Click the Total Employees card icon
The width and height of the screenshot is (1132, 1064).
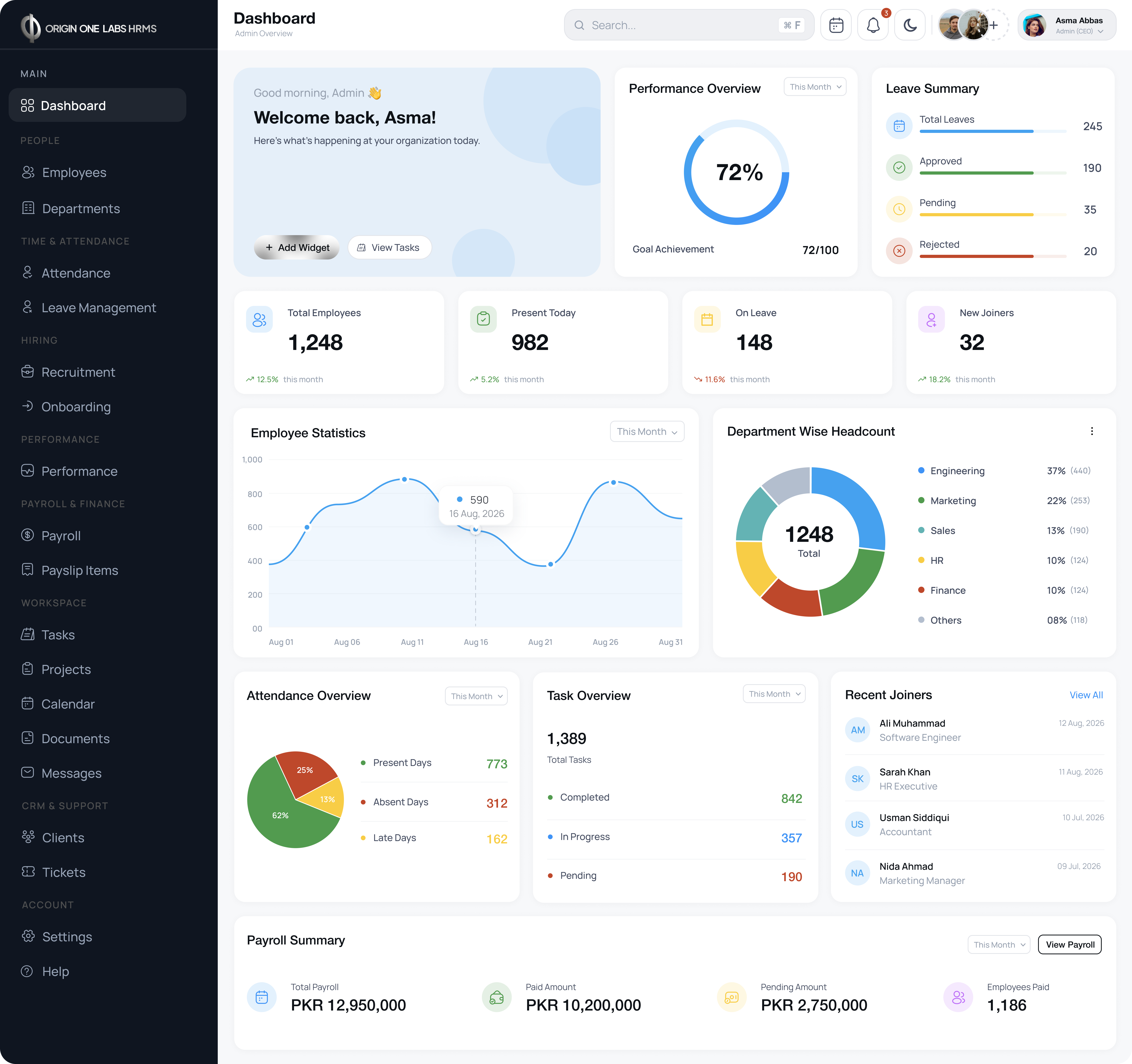pyautogui.click(x=259, y=319)
